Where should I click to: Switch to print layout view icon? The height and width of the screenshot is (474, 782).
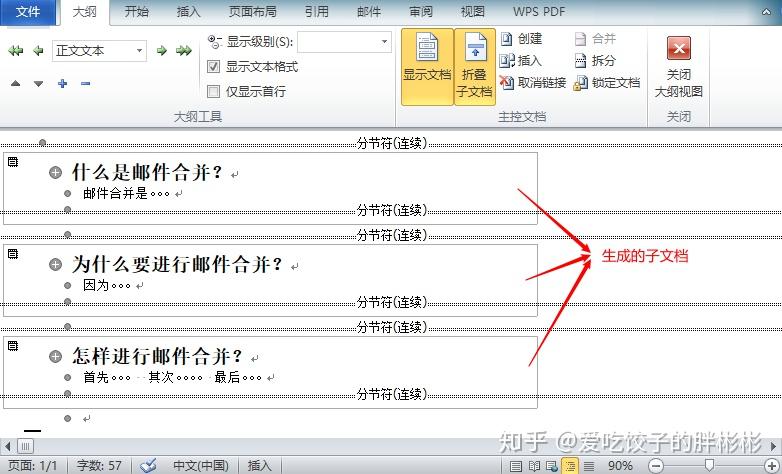pos(516,466)
